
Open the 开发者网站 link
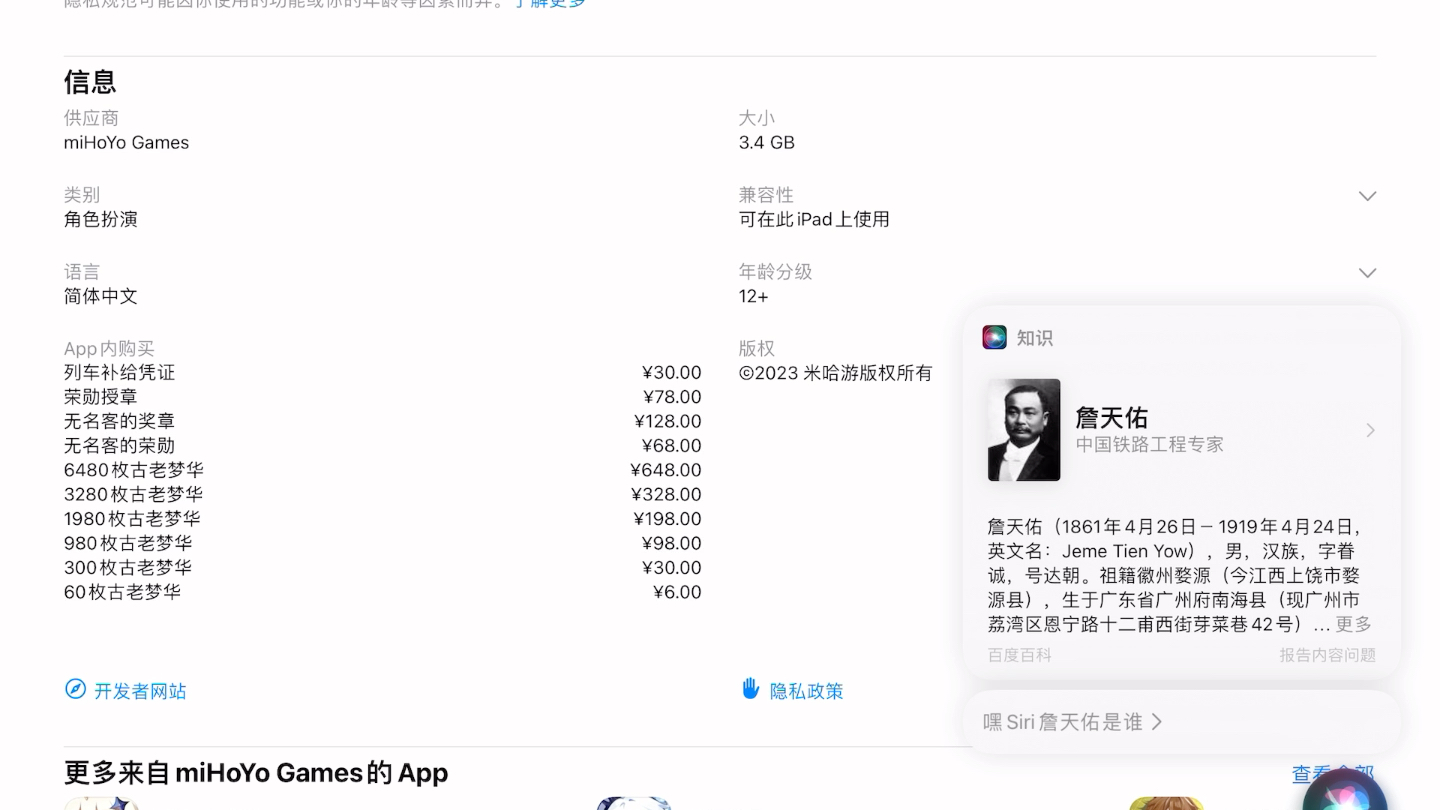pyautogui.click(x=140, y=691)
